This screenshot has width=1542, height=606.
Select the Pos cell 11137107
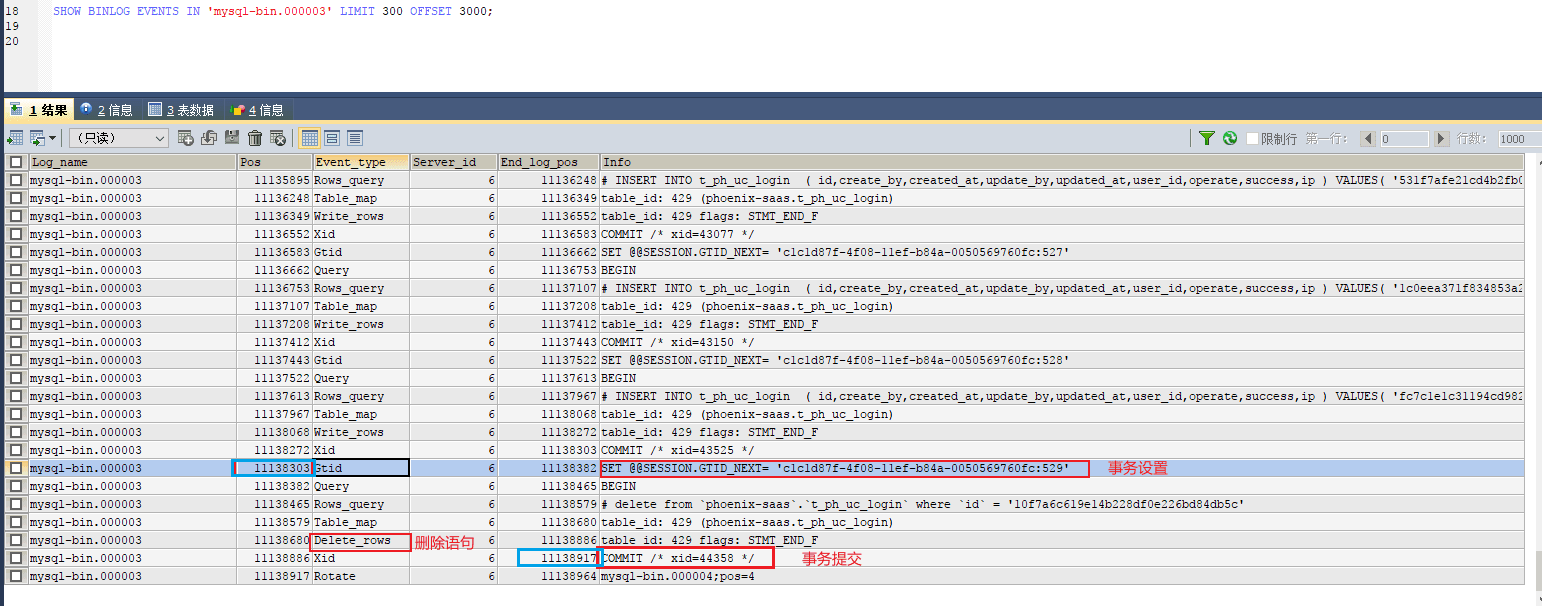click(275, 306)
